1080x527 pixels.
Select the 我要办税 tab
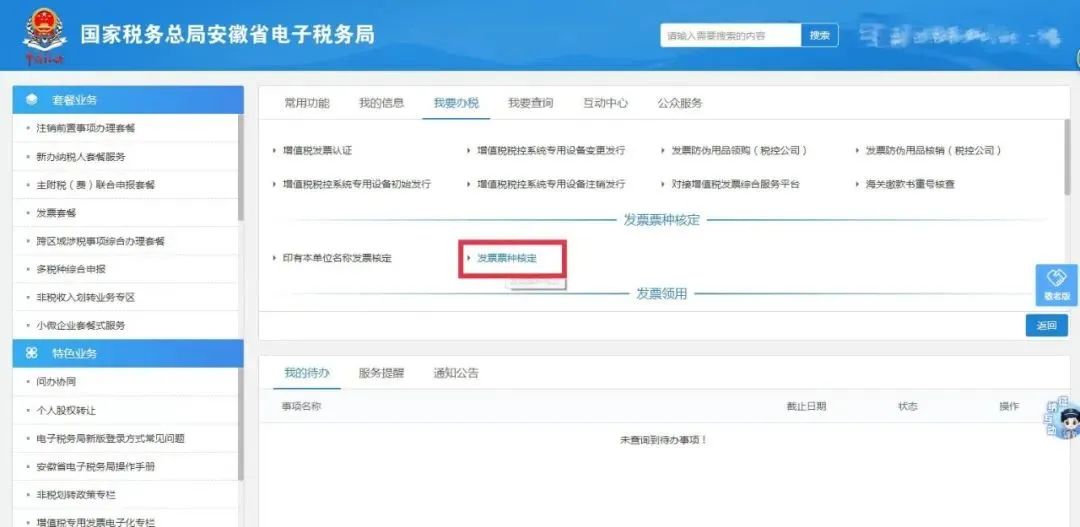click(456, 103)
